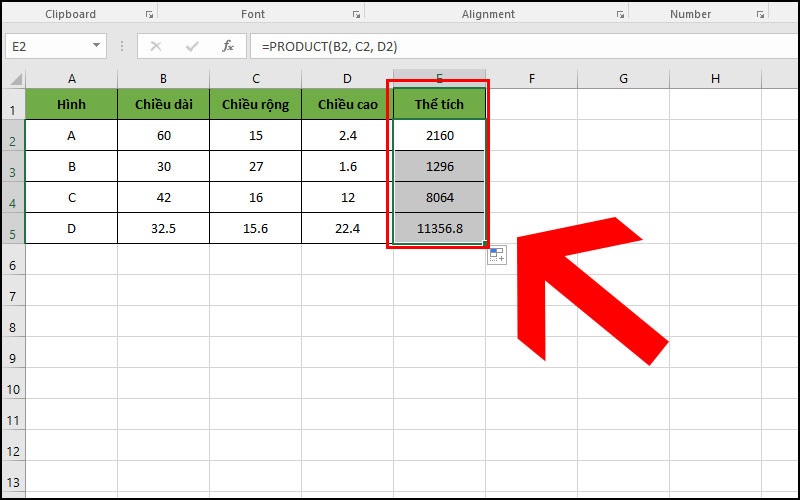Select column G header

[x=623, y=79]
